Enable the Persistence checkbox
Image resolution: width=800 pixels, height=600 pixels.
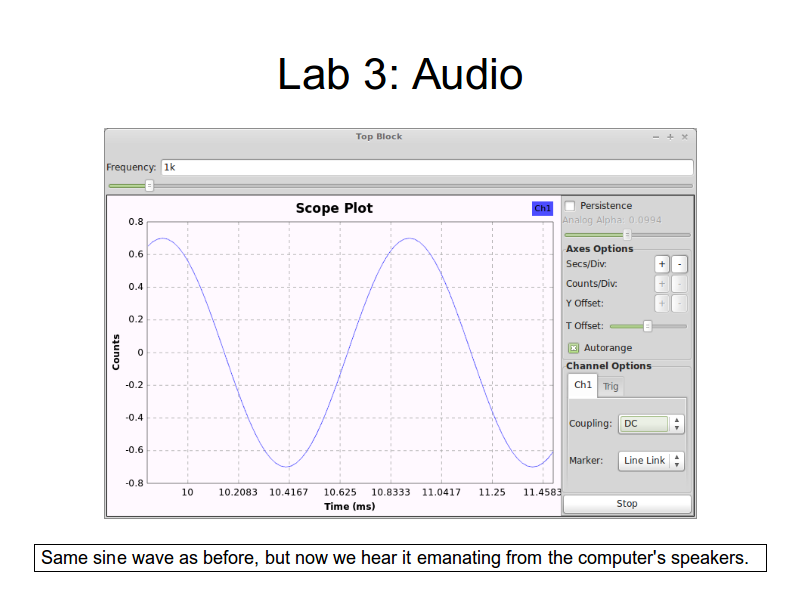pyautogui.click(x=571, y=206)
